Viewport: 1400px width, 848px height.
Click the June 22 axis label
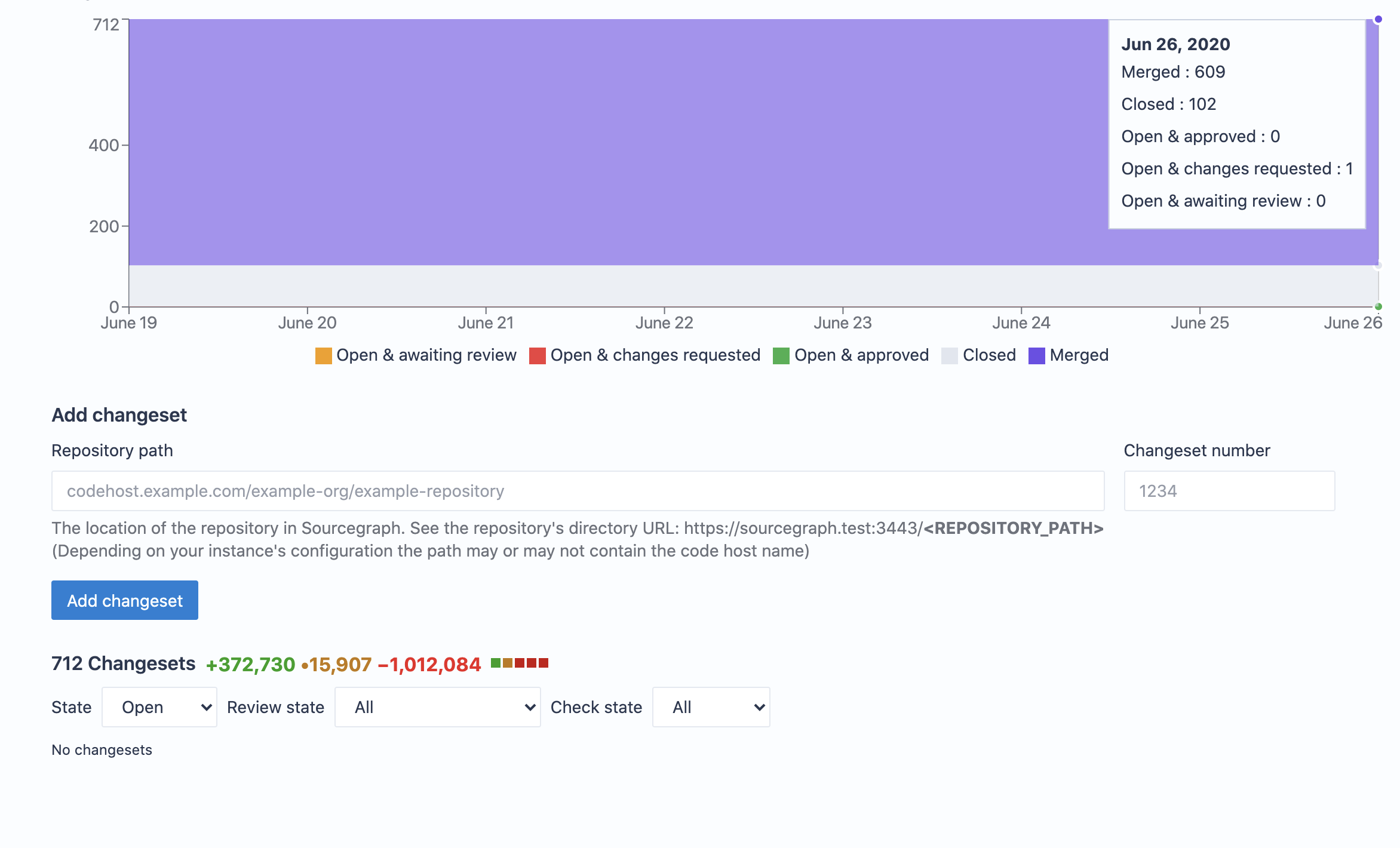[664, 323]
